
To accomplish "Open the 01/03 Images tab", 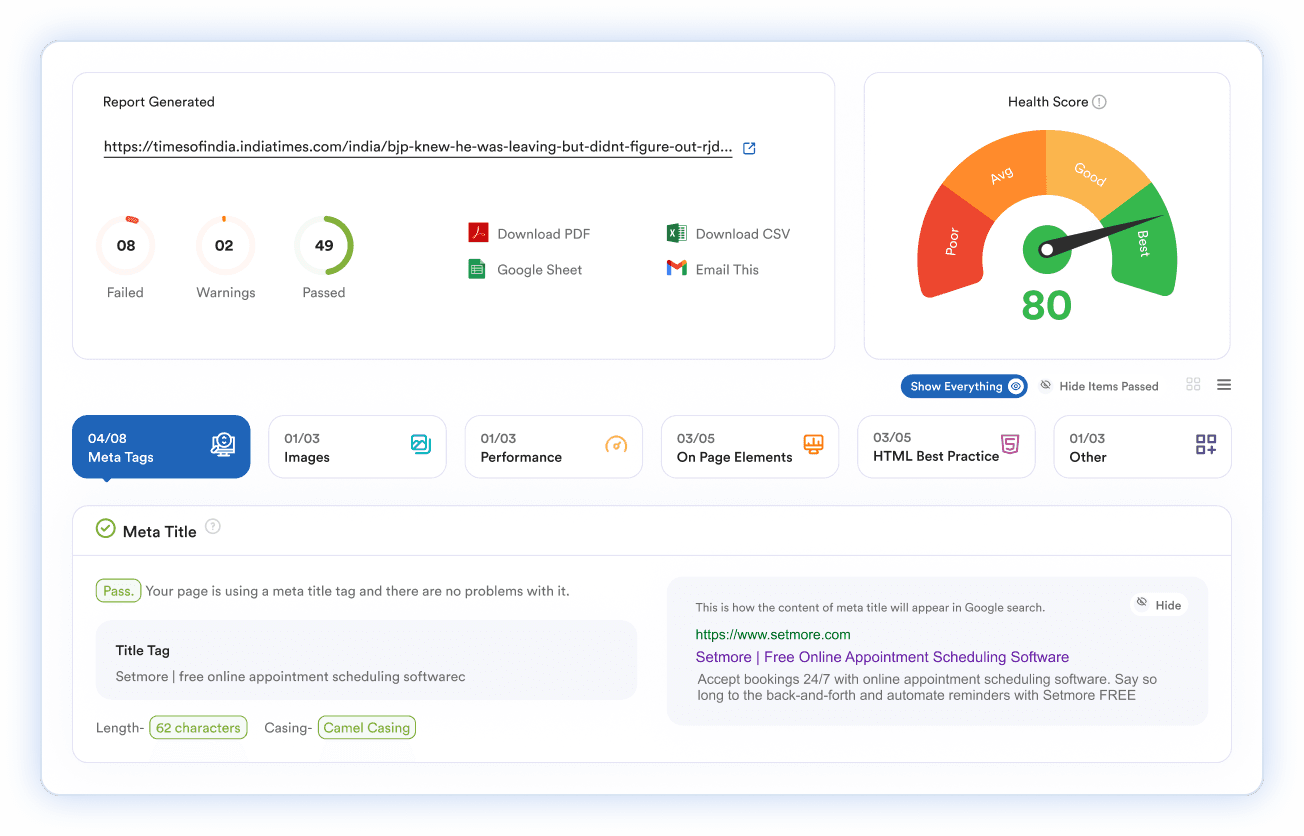I will tap(357, 447).
